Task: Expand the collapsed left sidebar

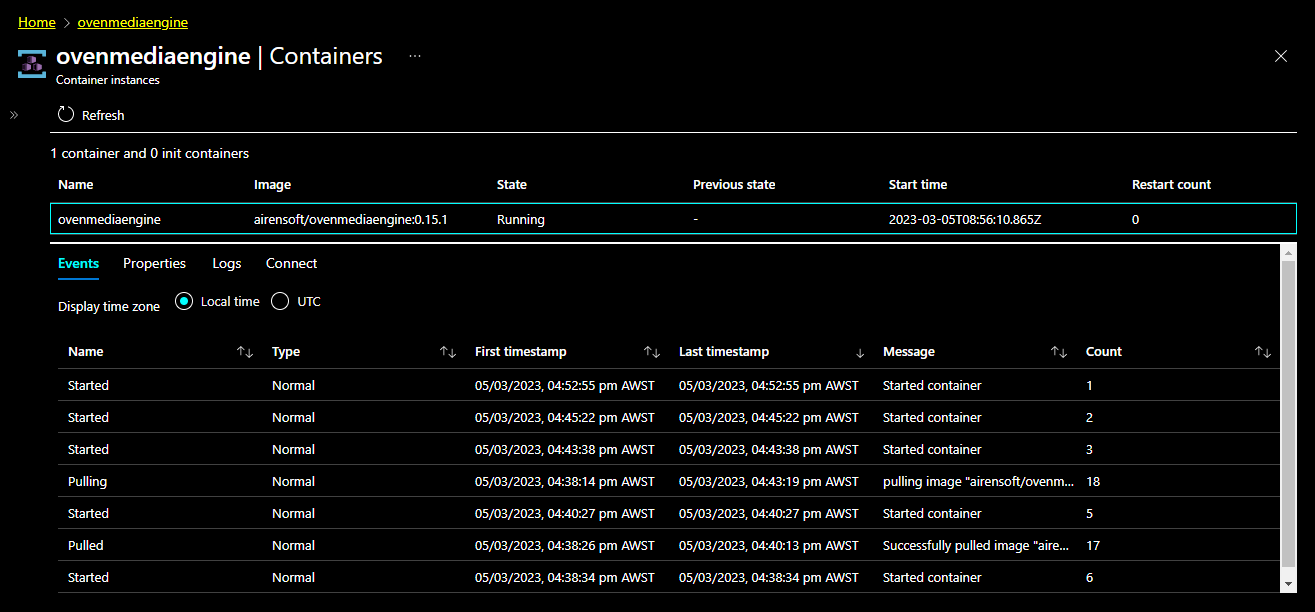Action: click(x=14, y=114)
